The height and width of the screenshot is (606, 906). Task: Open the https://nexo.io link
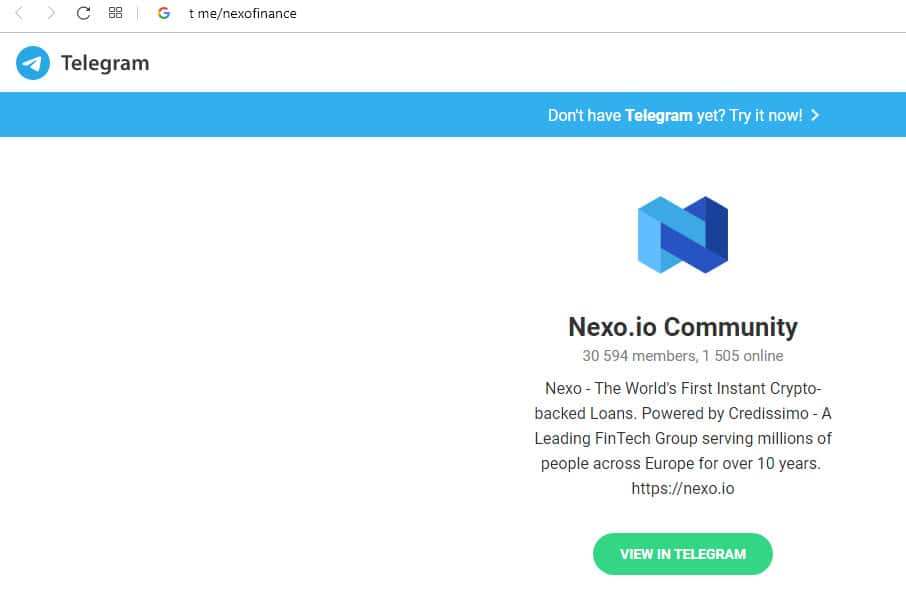point(683,489)
